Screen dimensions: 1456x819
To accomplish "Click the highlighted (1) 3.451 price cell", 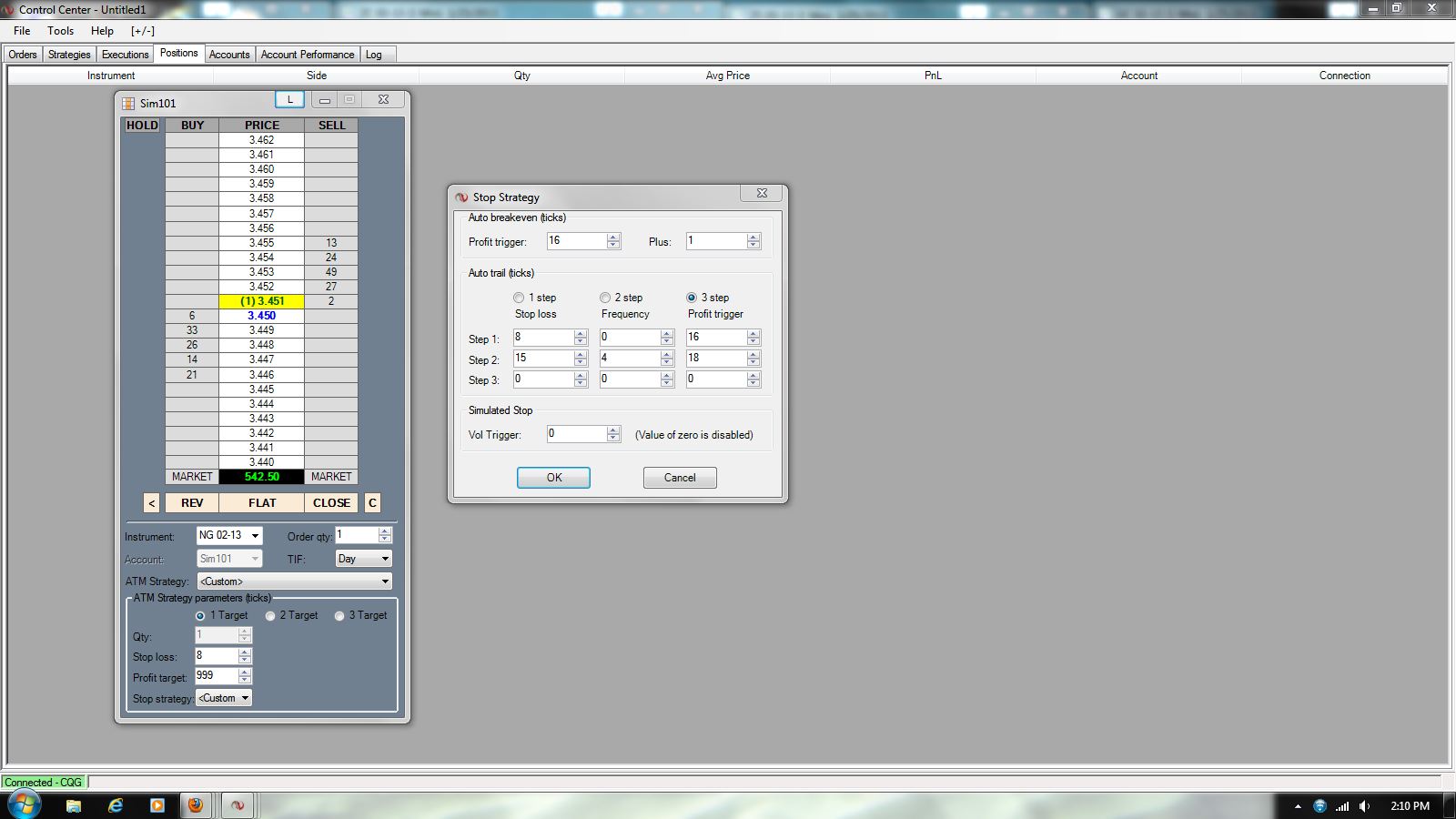I will [x=262, y=301].
